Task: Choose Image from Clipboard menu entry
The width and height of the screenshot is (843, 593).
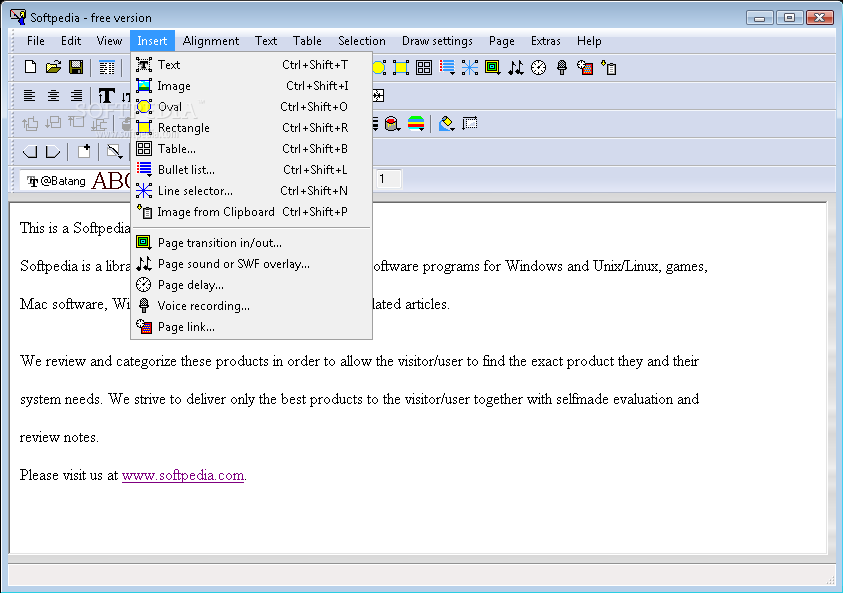Action: pyautogui.click(x=251, y=211)
